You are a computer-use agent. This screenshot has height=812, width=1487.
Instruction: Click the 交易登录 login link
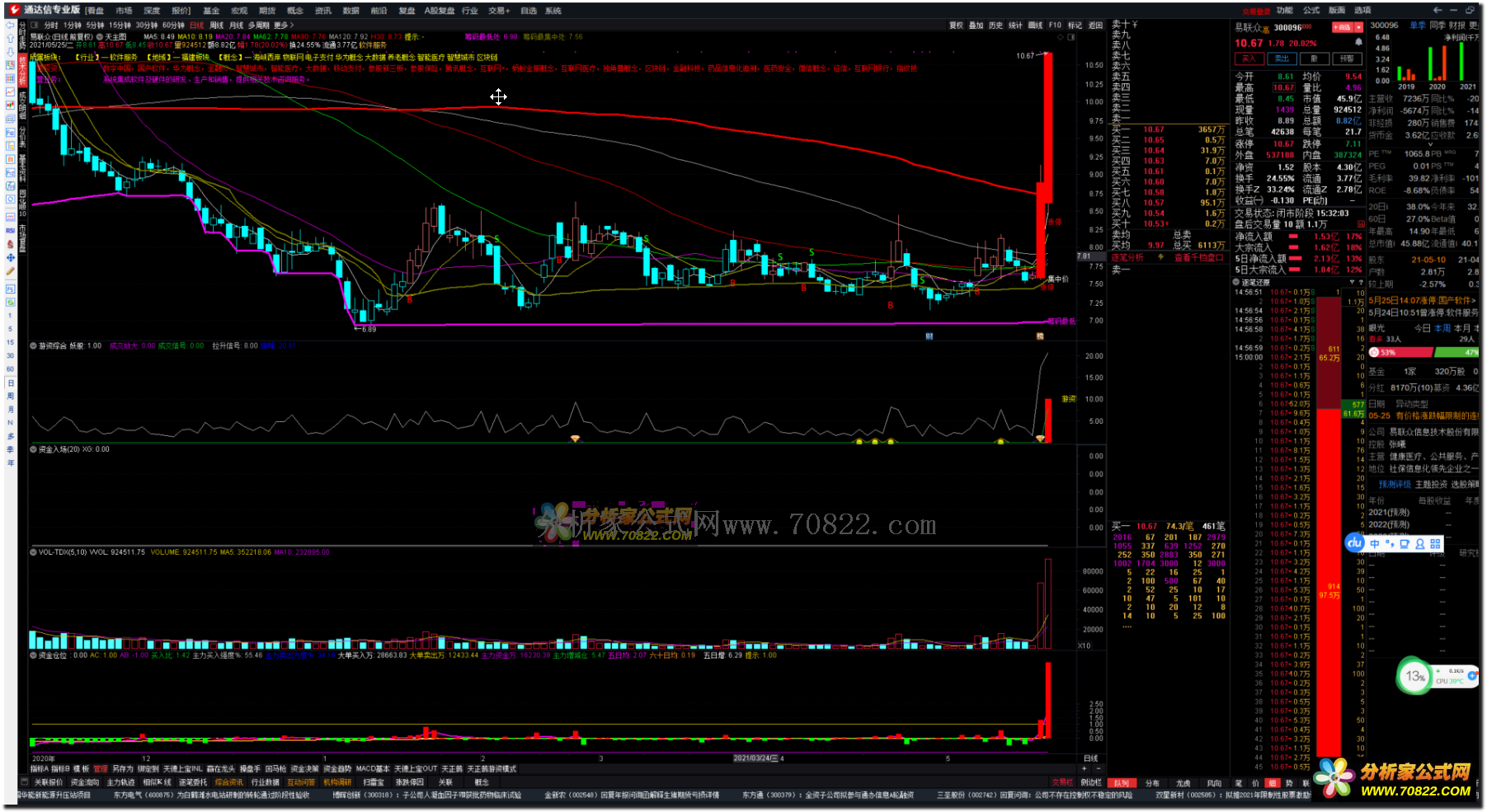tap(1255, 12)
